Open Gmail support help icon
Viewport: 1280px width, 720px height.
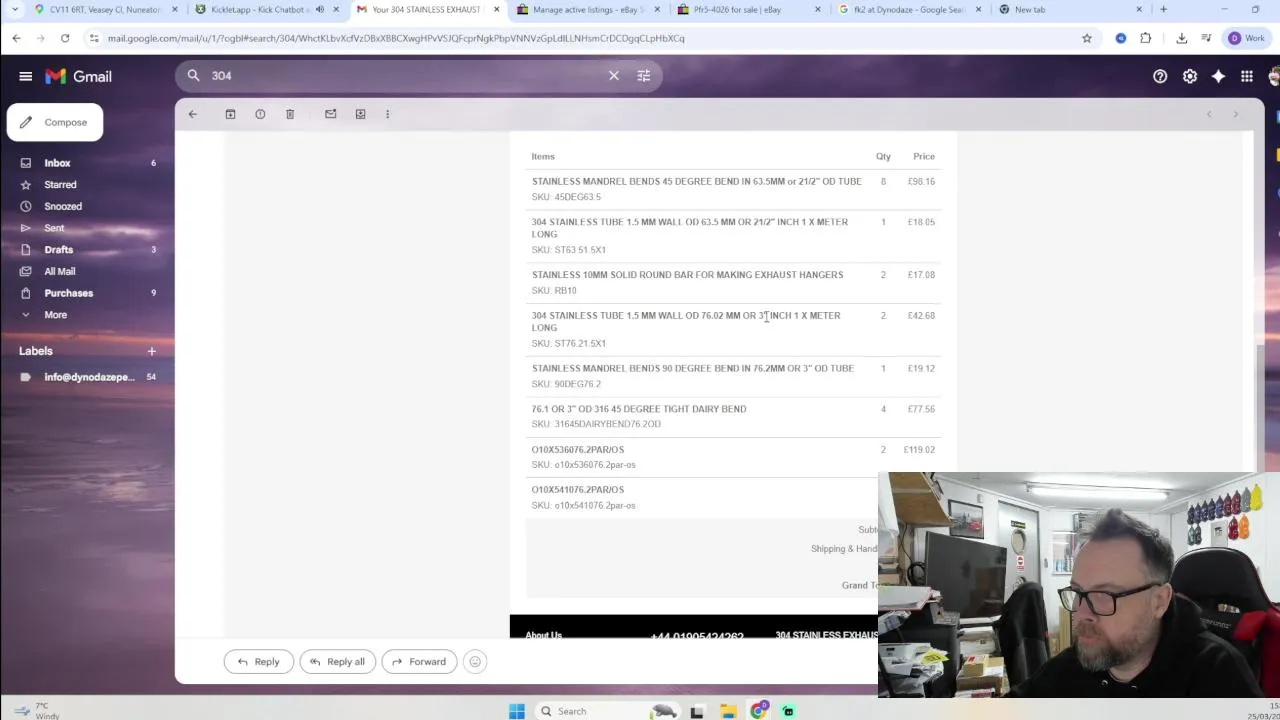point(1160,76)
